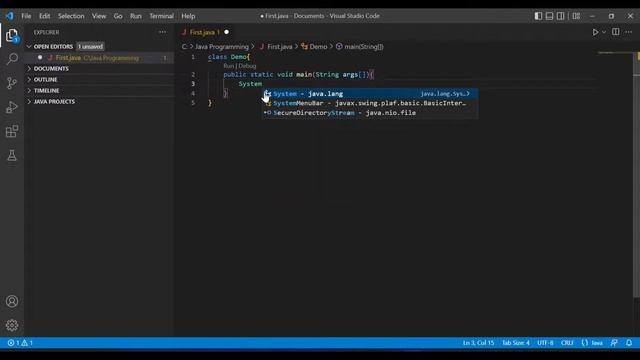Expand the Java Projects section
The width and height of the screenshot is (640, 360).
click(99, 102)
